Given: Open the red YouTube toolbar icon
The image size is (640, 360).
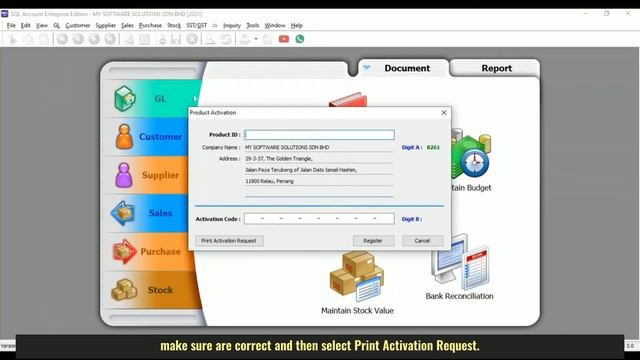Looking at the screenshot, I should pos(284,39).
